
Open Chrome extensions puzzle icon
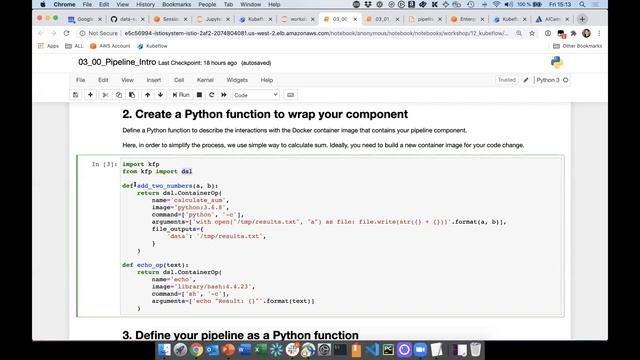(x=573, y=33)
